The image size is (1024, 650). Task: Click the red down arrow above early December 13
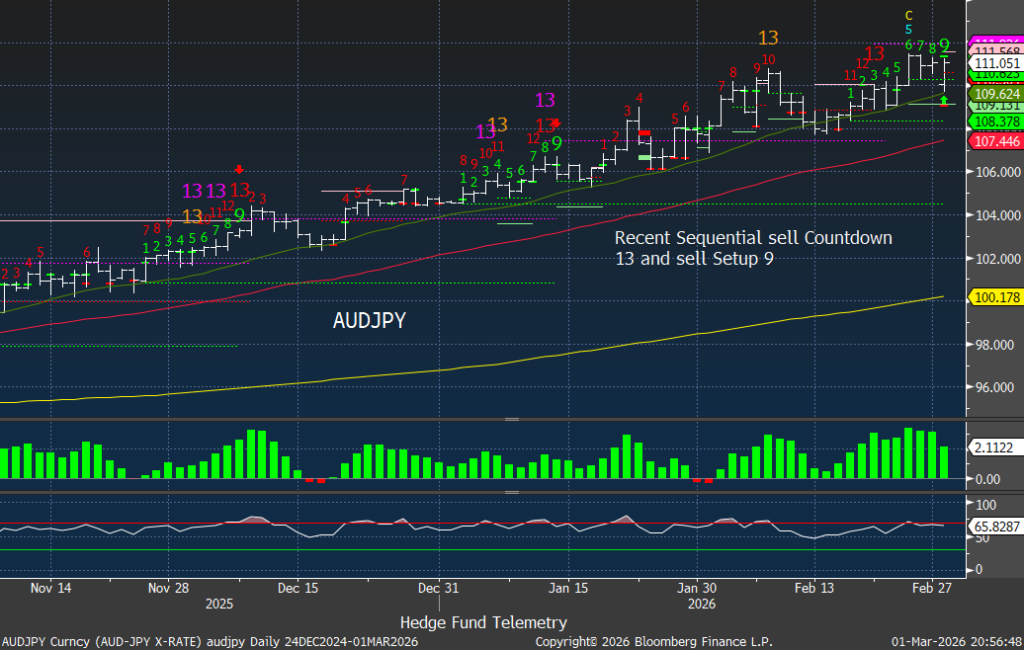pos(239,169)
